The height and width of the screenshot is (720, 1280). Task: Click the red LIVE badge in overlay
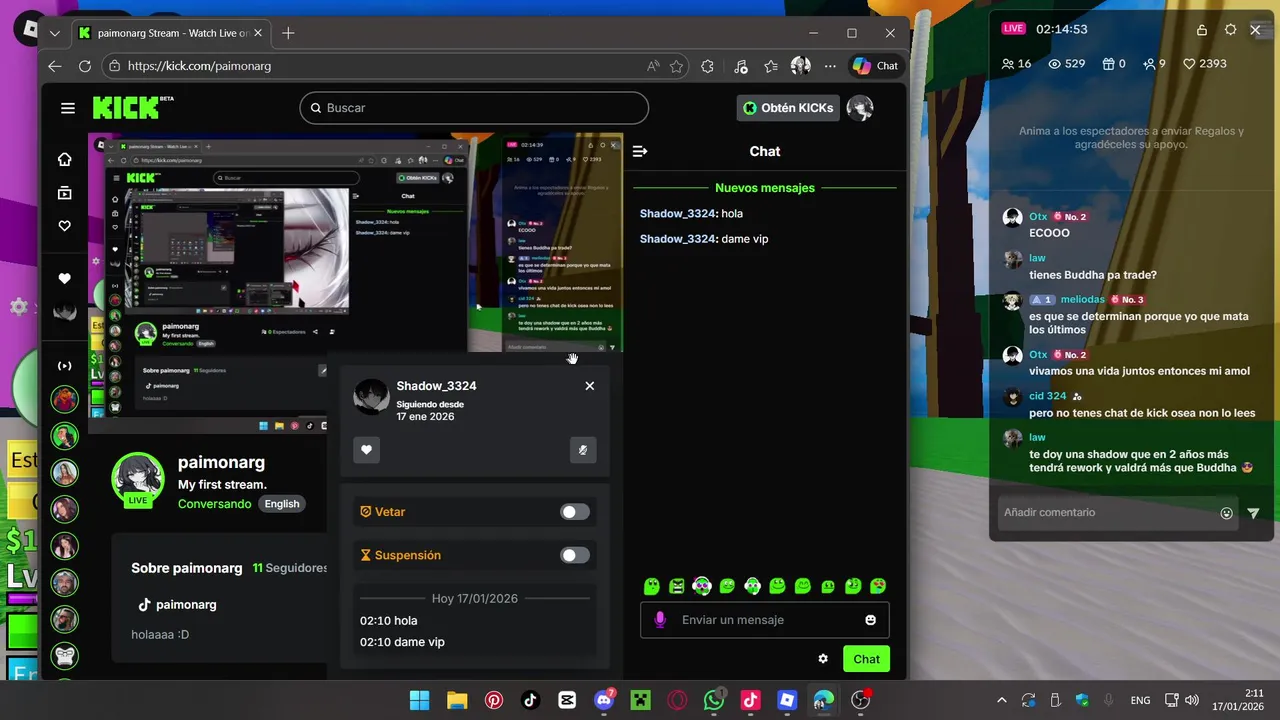point(1014,29)
